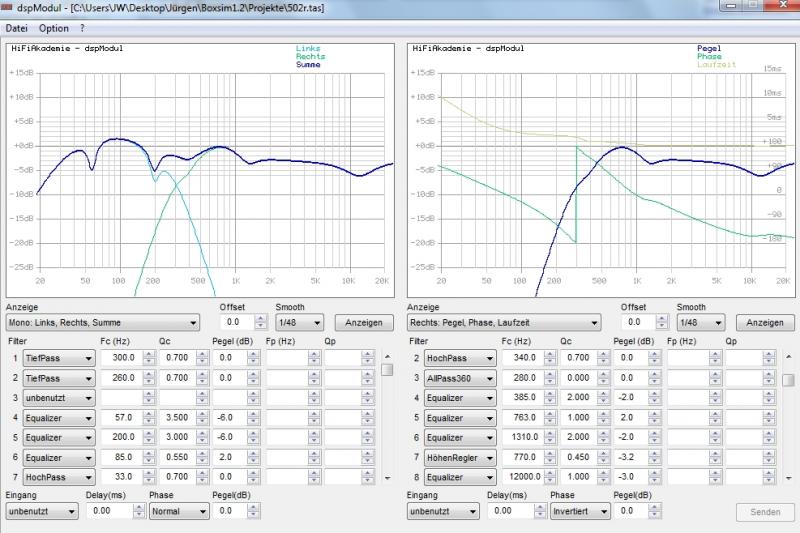800x533 pixels.
Task: Open the filter 3 'unbenutzt' type dropdown
Action: 60,398
